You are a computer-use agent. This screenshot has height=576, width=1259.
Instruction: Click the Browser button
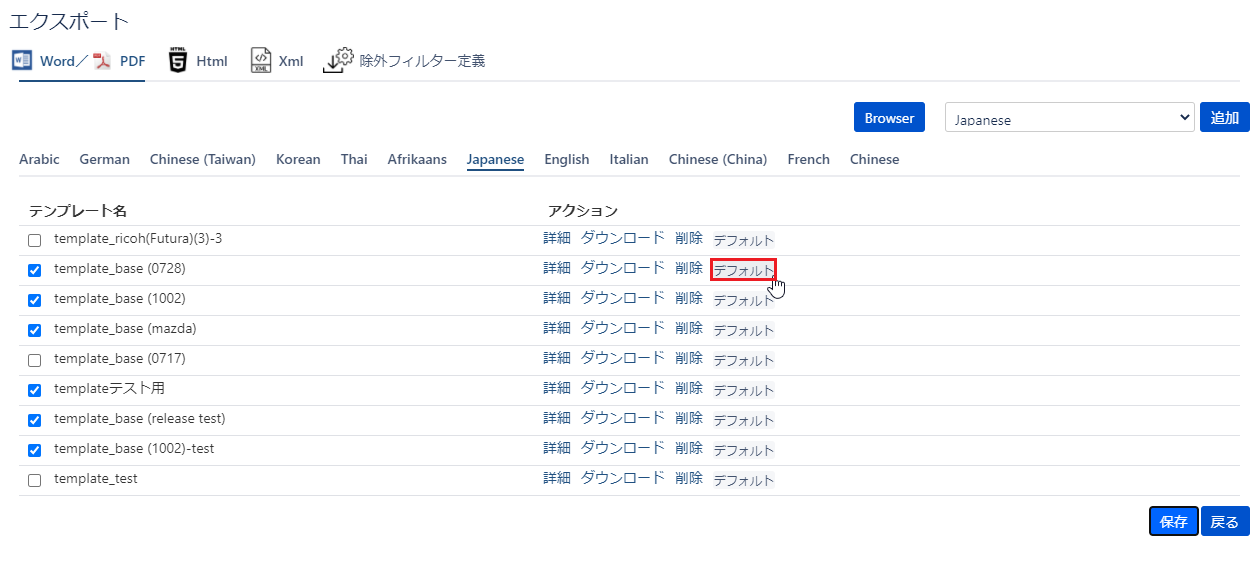pyautogui.click(x=889, y=118)
